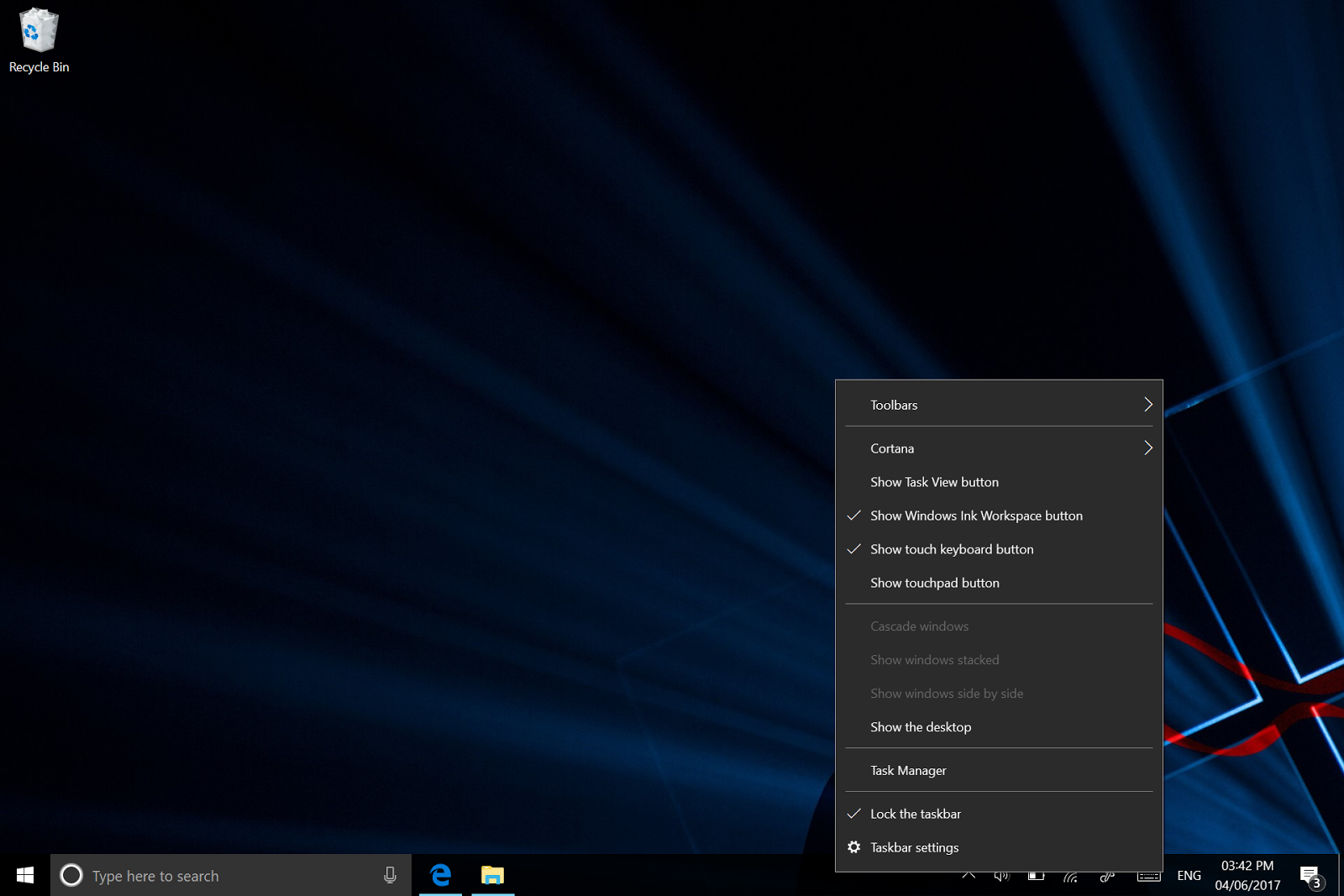Open File Explorer from the taskbar

(x=491, y=876)
